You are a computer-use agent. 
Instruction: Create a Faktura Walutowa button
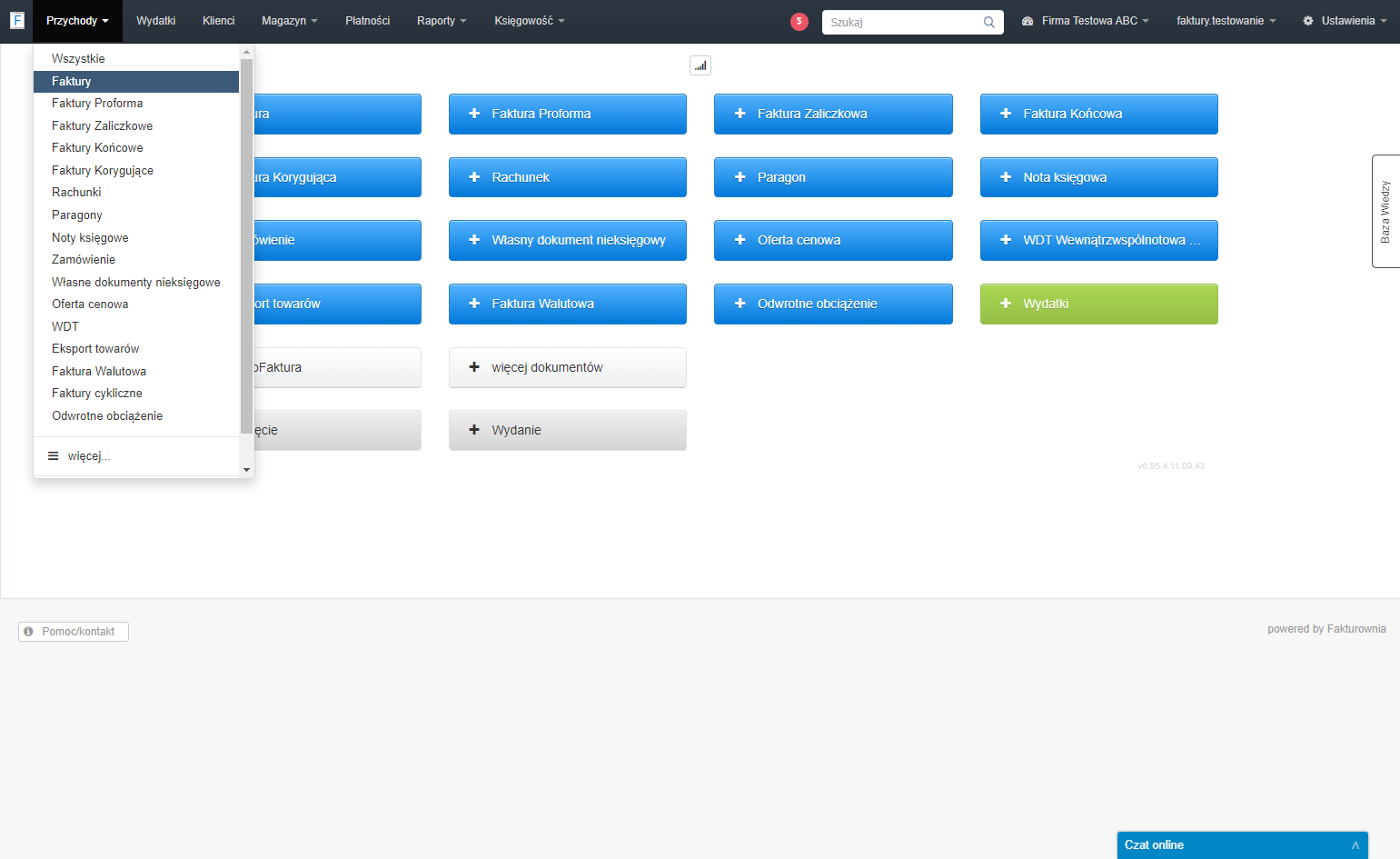(x=568, y=304)
